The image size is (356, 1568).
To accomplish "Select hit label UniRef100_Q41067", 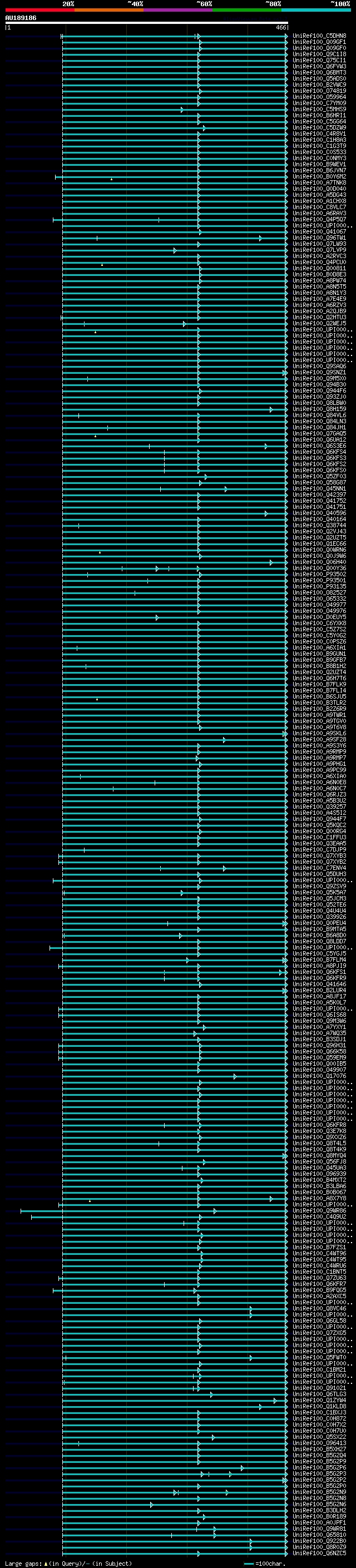I will 319,231.
